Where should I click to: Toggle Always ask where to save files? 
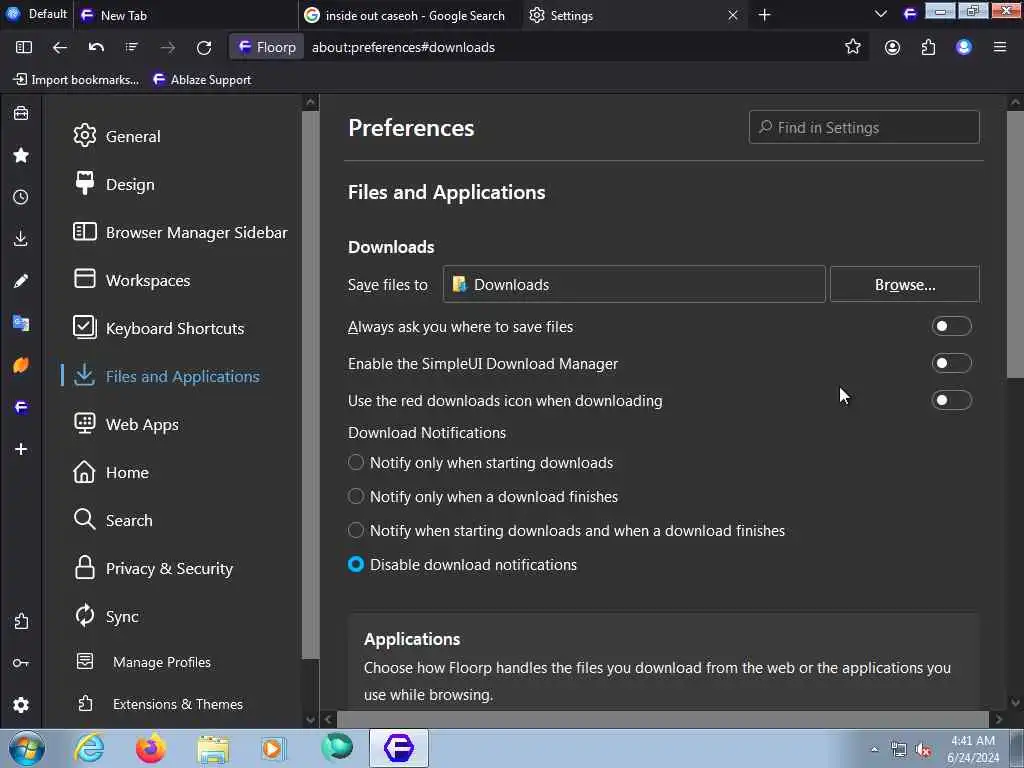(951, 326)
